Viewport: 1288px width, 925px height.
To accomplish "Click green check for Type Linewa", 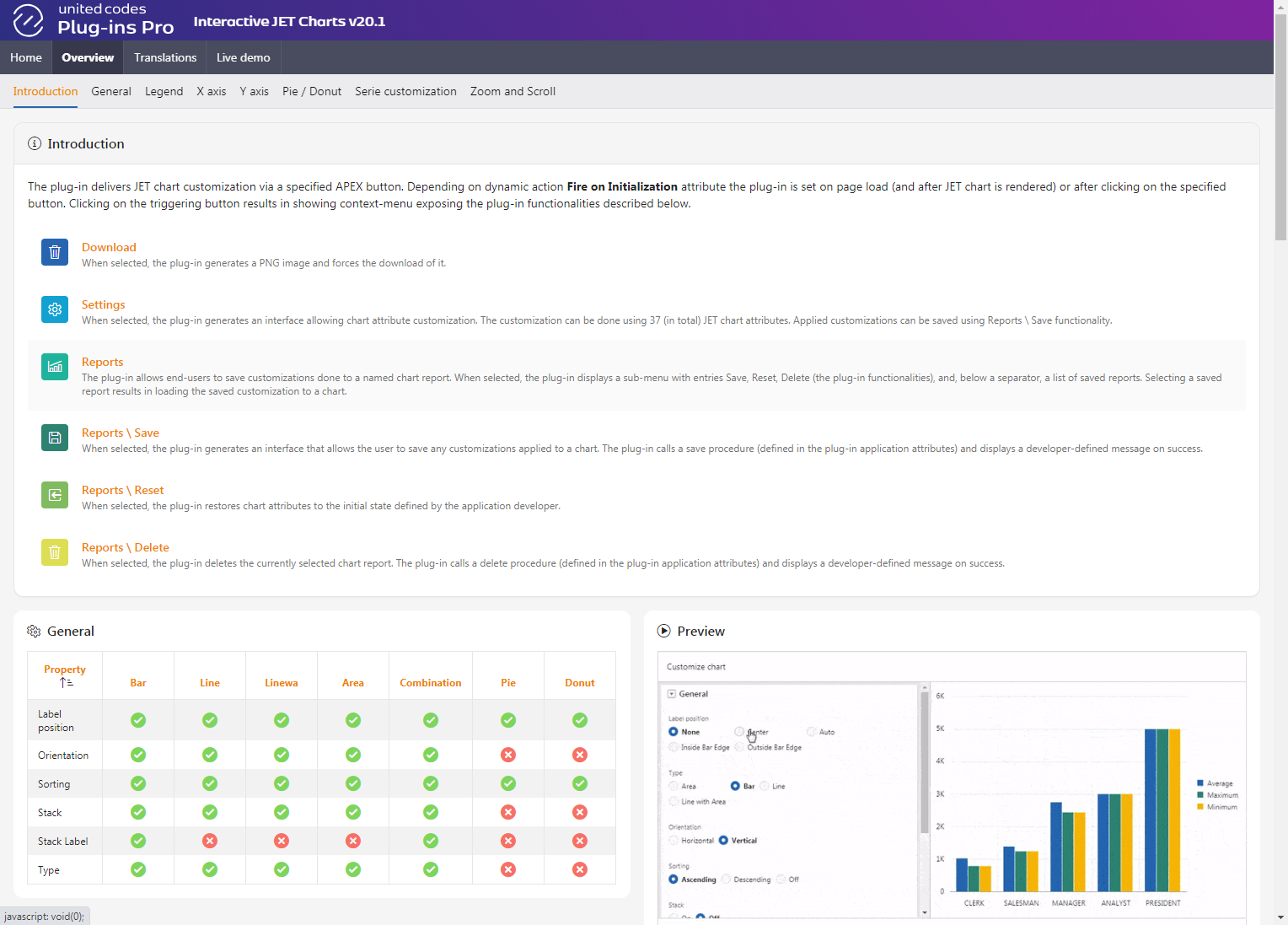I will (x=282, y=869).
